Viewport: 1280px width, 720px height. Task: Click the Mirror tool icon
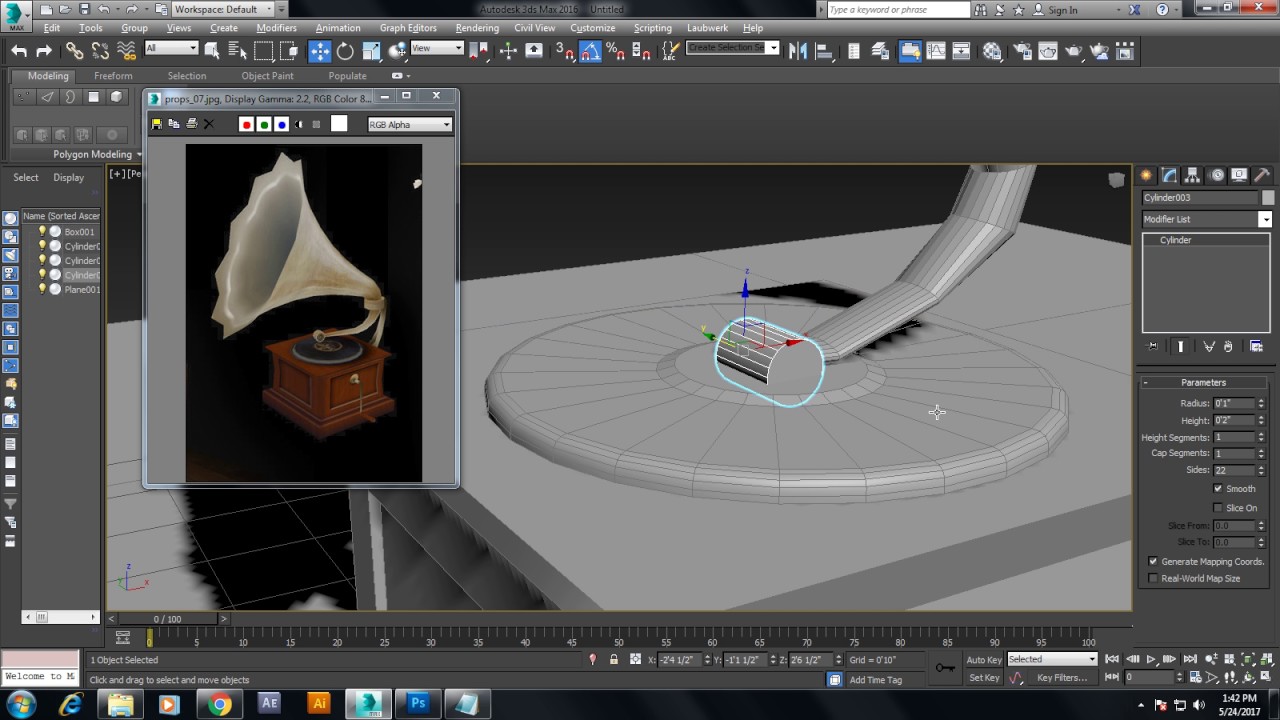tap(798, 51)
